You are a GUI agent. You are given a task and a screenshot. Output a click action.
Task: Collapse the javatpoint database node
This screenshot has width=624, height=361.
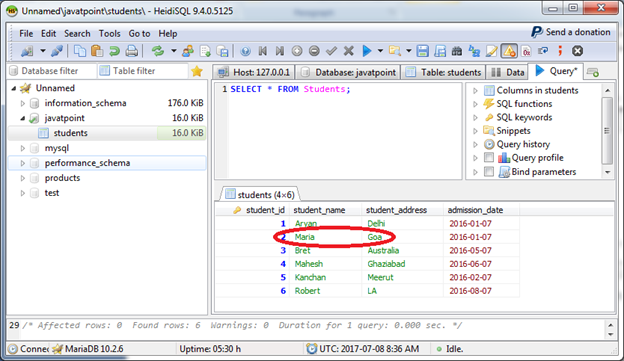(x=23, y=118)
